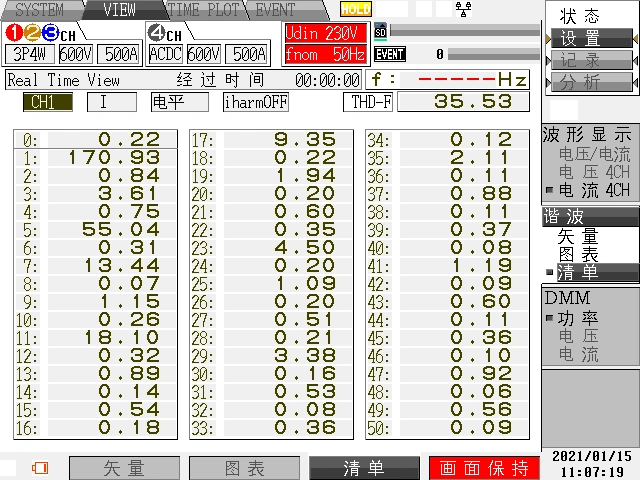Change the I current parameter selector
The image size is (640, 480).
(x=111, y=102)
